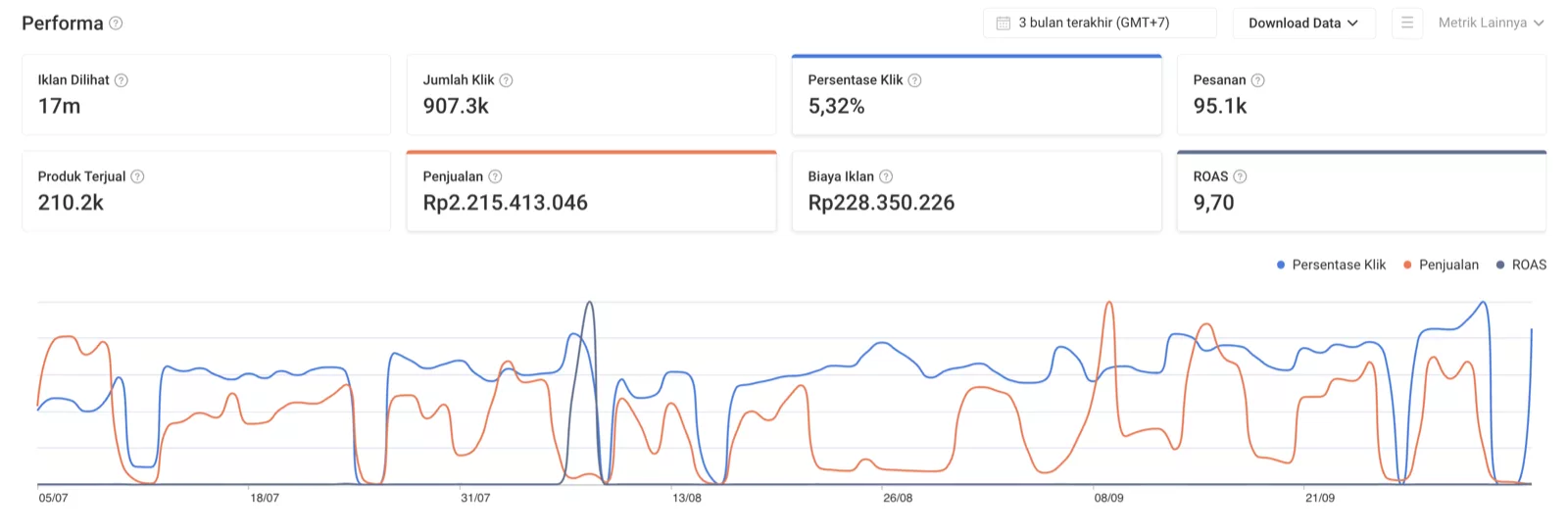This screenshot has width=1568, height=532.
Task: Click help icon beside ROAS card title
Action: 1240,176
